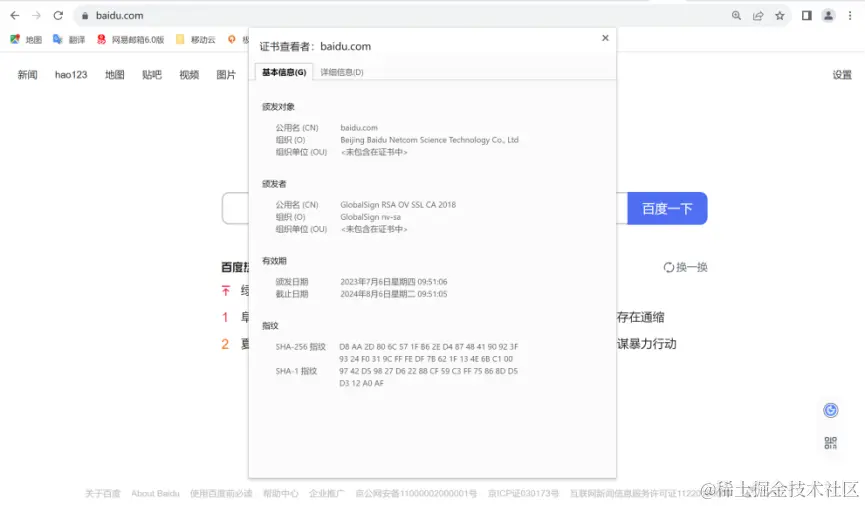Select issuer GlobalSign RSA OV SSL CA 2018
The height and width of the screenshot is (506, 866).
click(x=398, y=204)
